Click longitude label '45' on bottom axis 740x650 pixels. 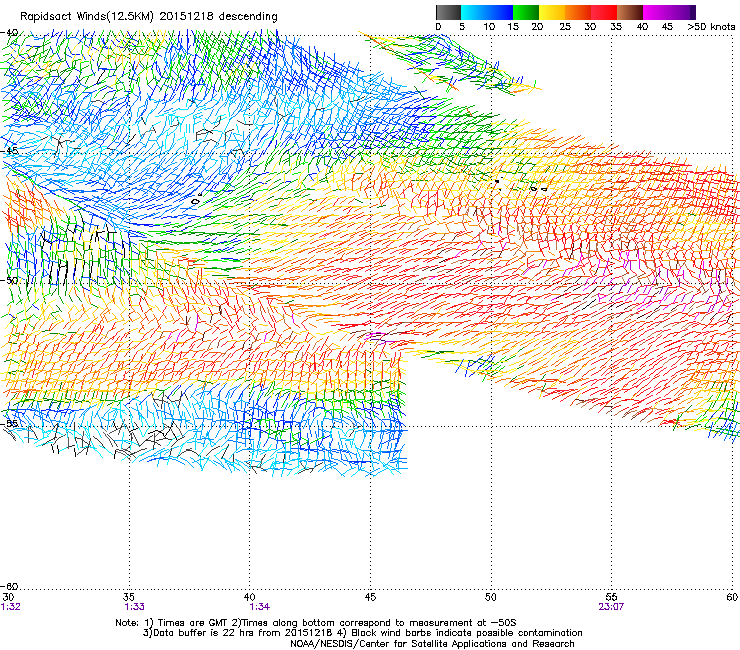click(370, 597)
